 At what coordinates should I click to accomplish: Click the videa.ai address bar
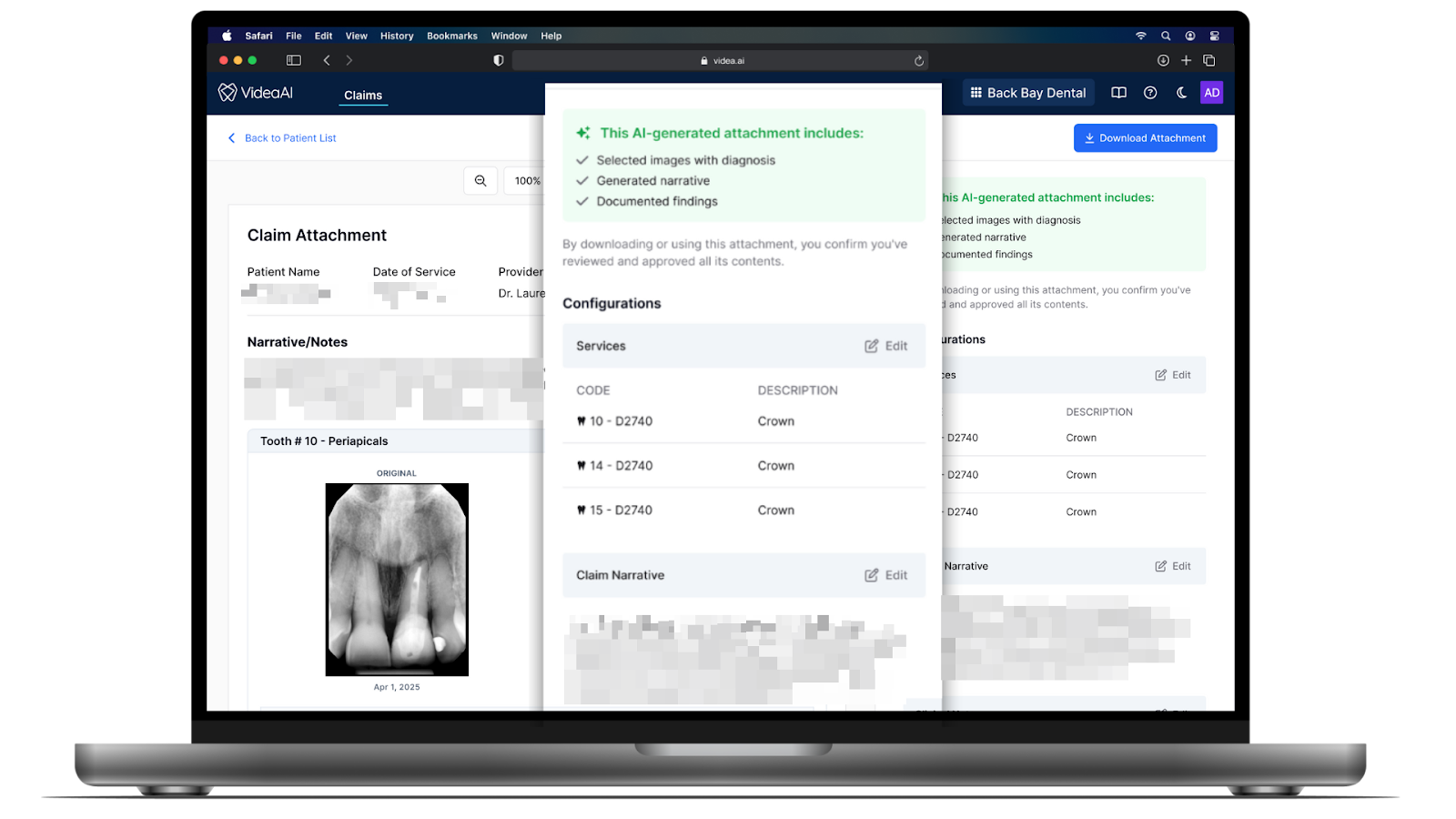(x=721, y=61)
